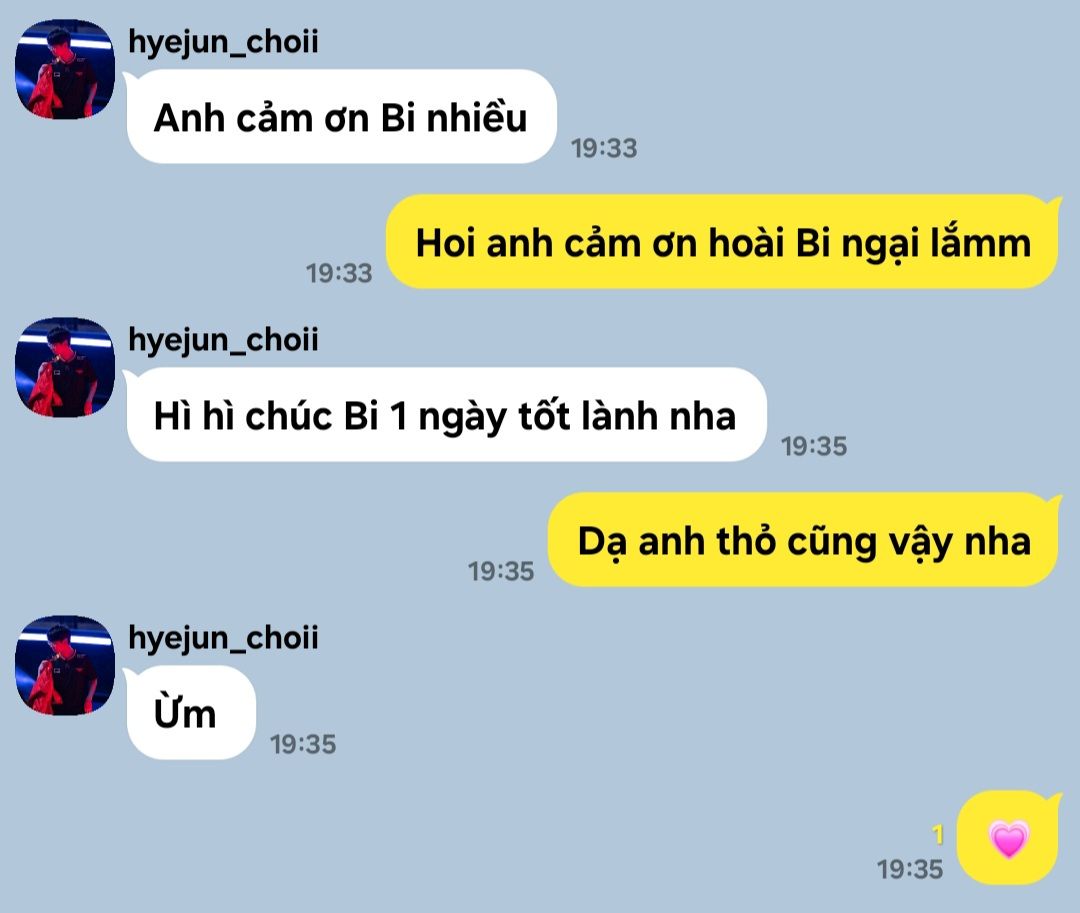Select the 'Hì hì chúc Bi 1 ngày tốt lành nha' bubble
The image size is (1080, 913).
point(445,414)
